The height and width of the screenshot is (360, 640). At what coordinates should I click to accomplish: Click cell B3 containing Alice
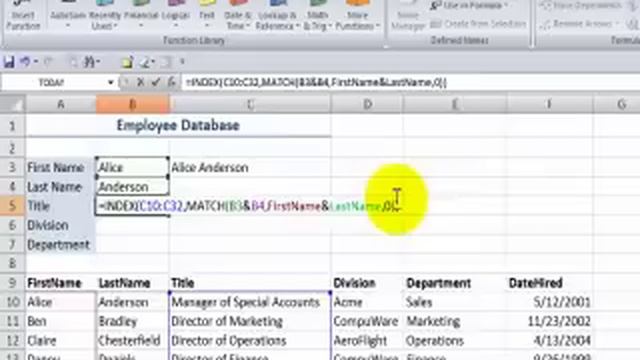[x=133, y=167]
